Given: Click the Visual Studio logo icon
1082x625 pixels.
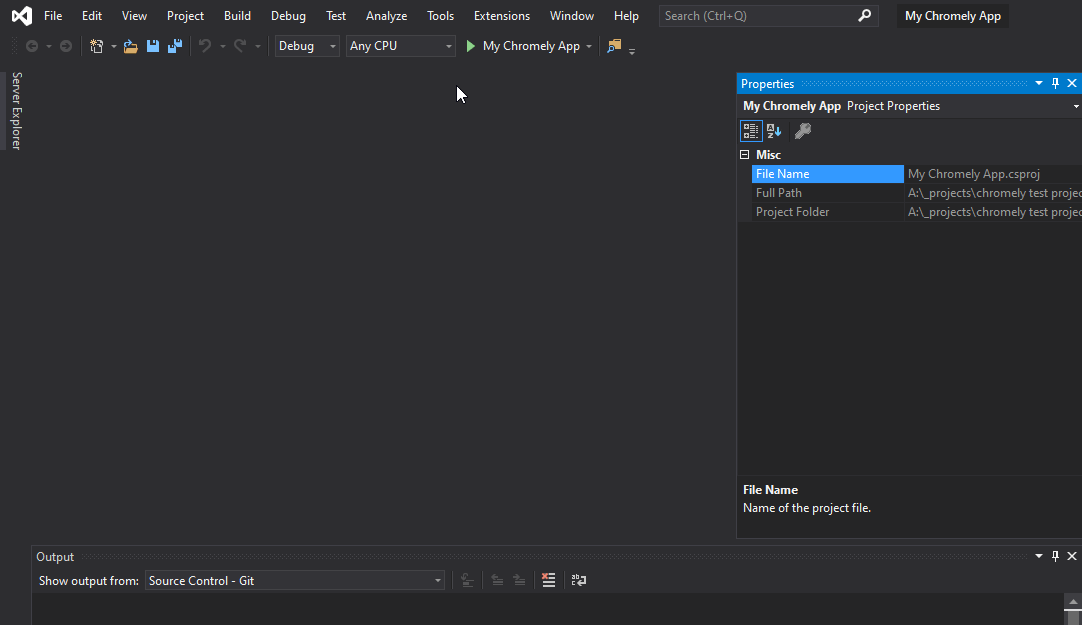Looking at the screenshot, I should pyautogui.click(x=21, y=16).
